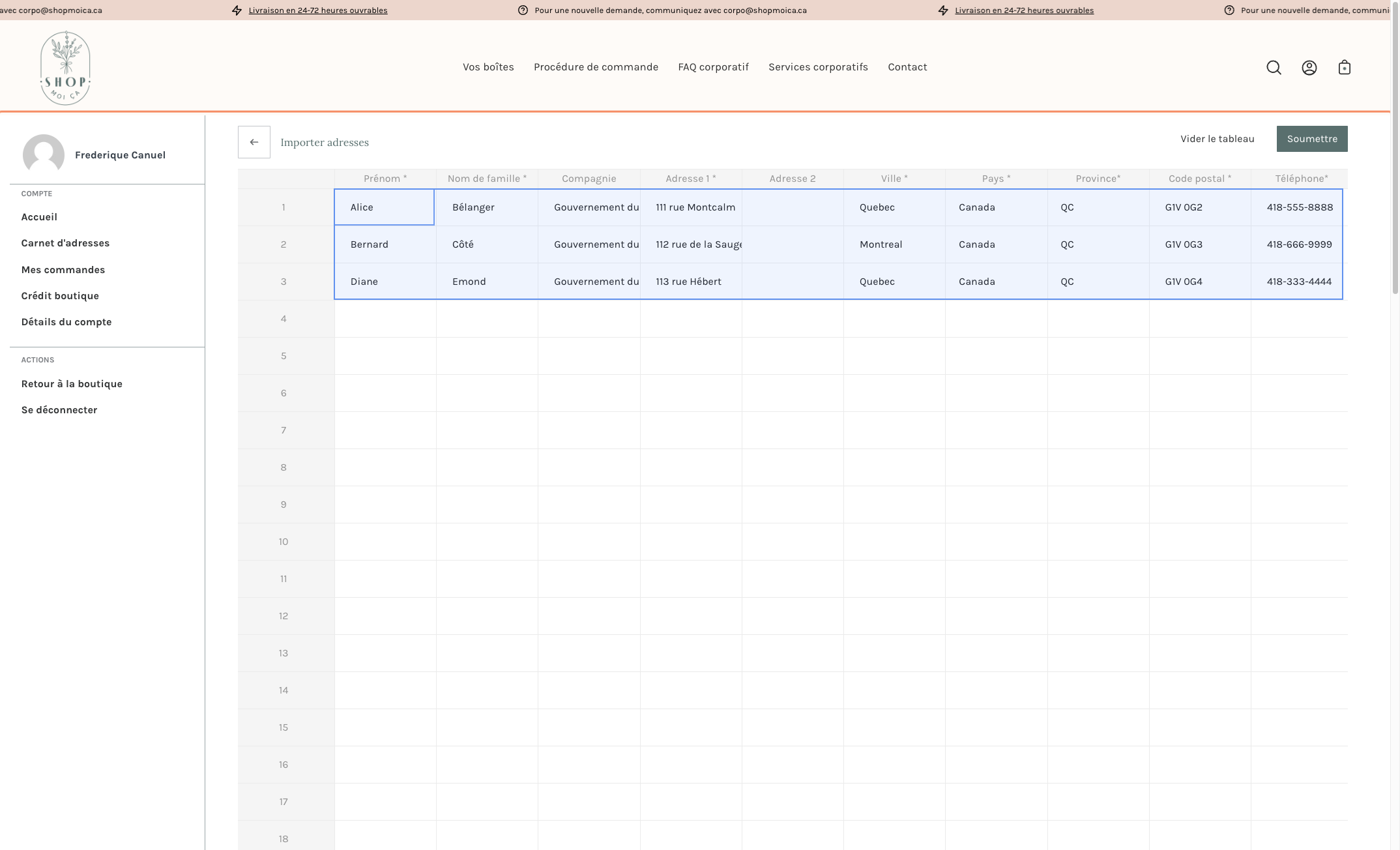Select the cell containing Alice
This screenshot has width=1400, height=850.
click(x=385, y=207)
